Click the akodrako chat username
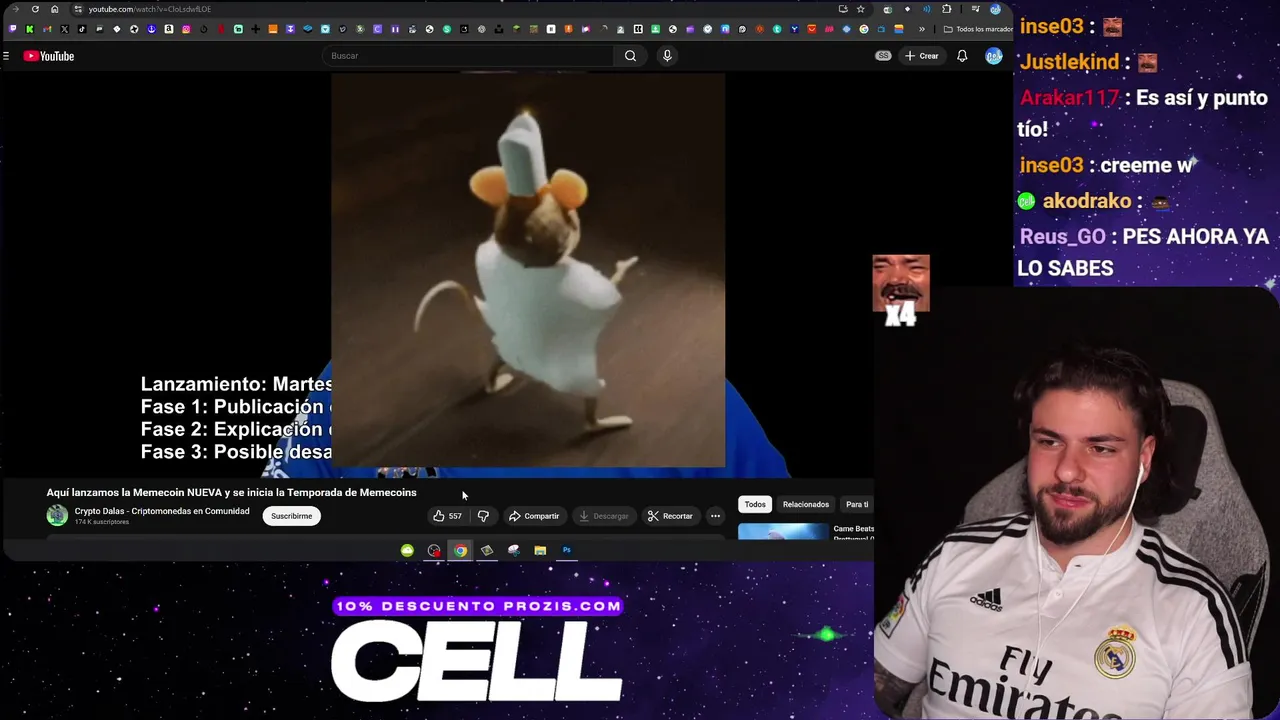1280x720 pixels. [1087, 201]
